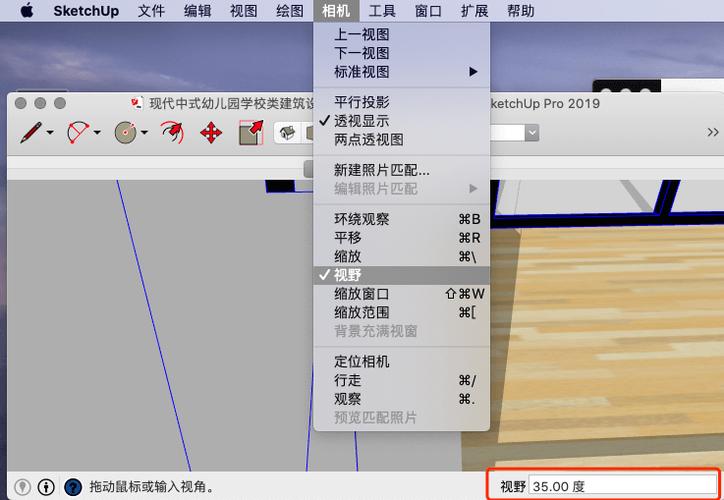724x500 pixels.
Task: Open the toolbar combo box dropdown
Action: pos(532,133)
